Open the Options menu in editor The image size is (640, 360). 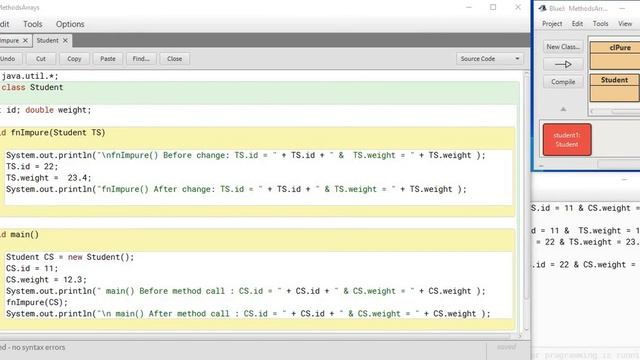70,24
